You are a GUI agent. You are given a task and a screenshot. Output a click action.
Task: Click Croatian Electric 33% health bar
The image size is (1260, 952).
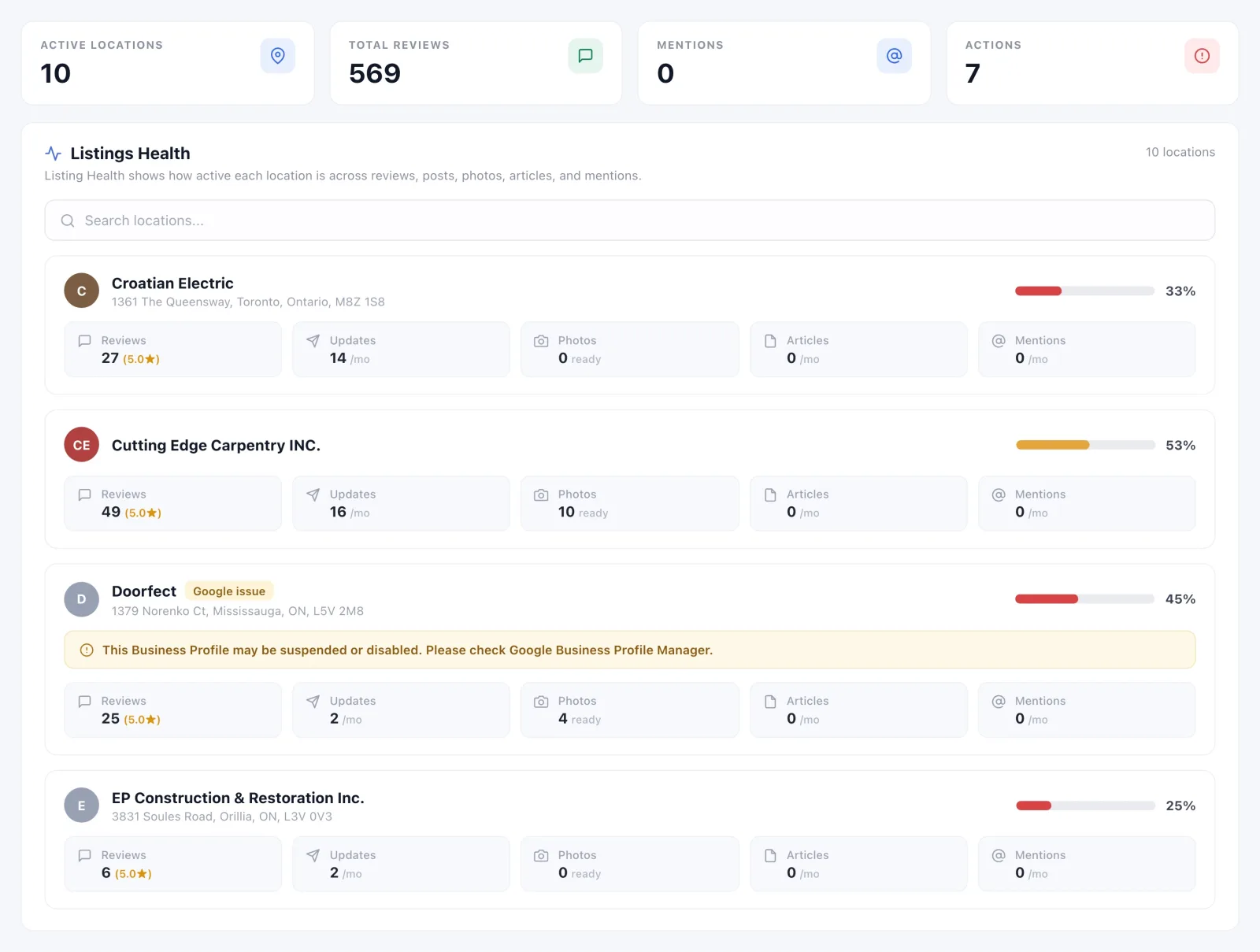1084,291
